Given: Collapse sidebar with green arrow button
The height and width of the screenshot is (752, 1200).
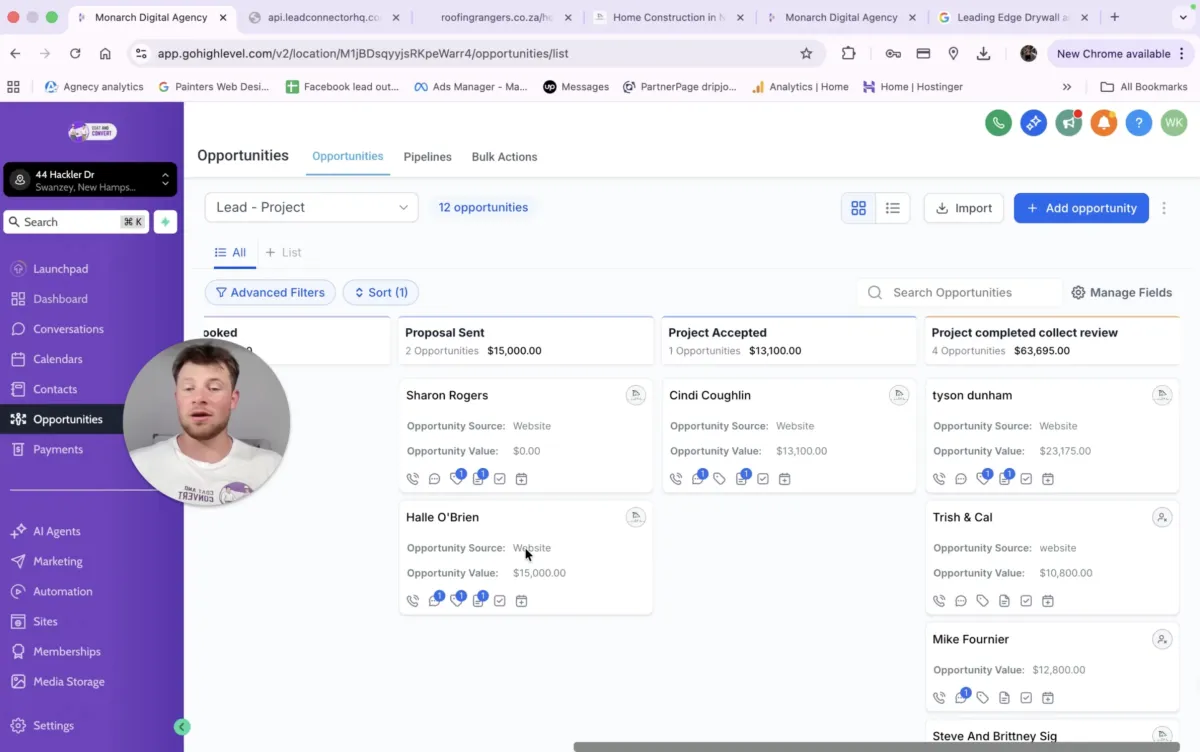Looking at the screenshot, I should click(182, 727).
